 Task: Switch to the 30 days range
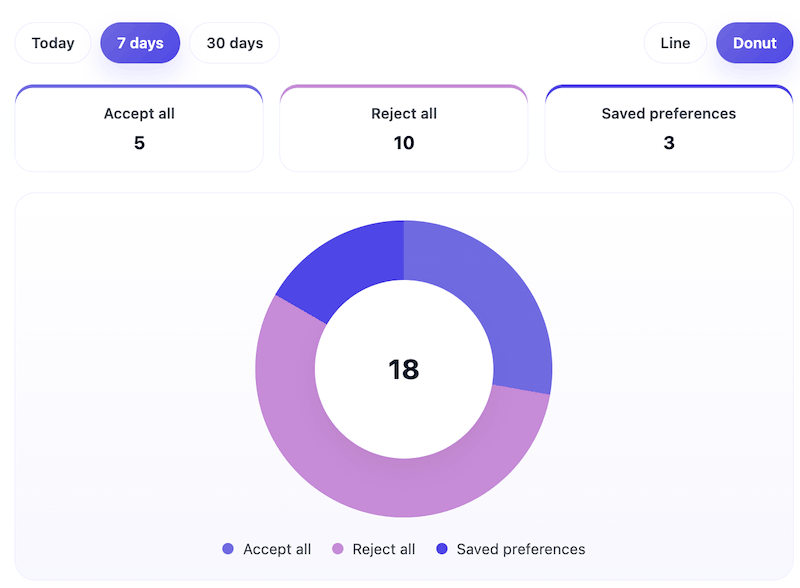(234, 43)
